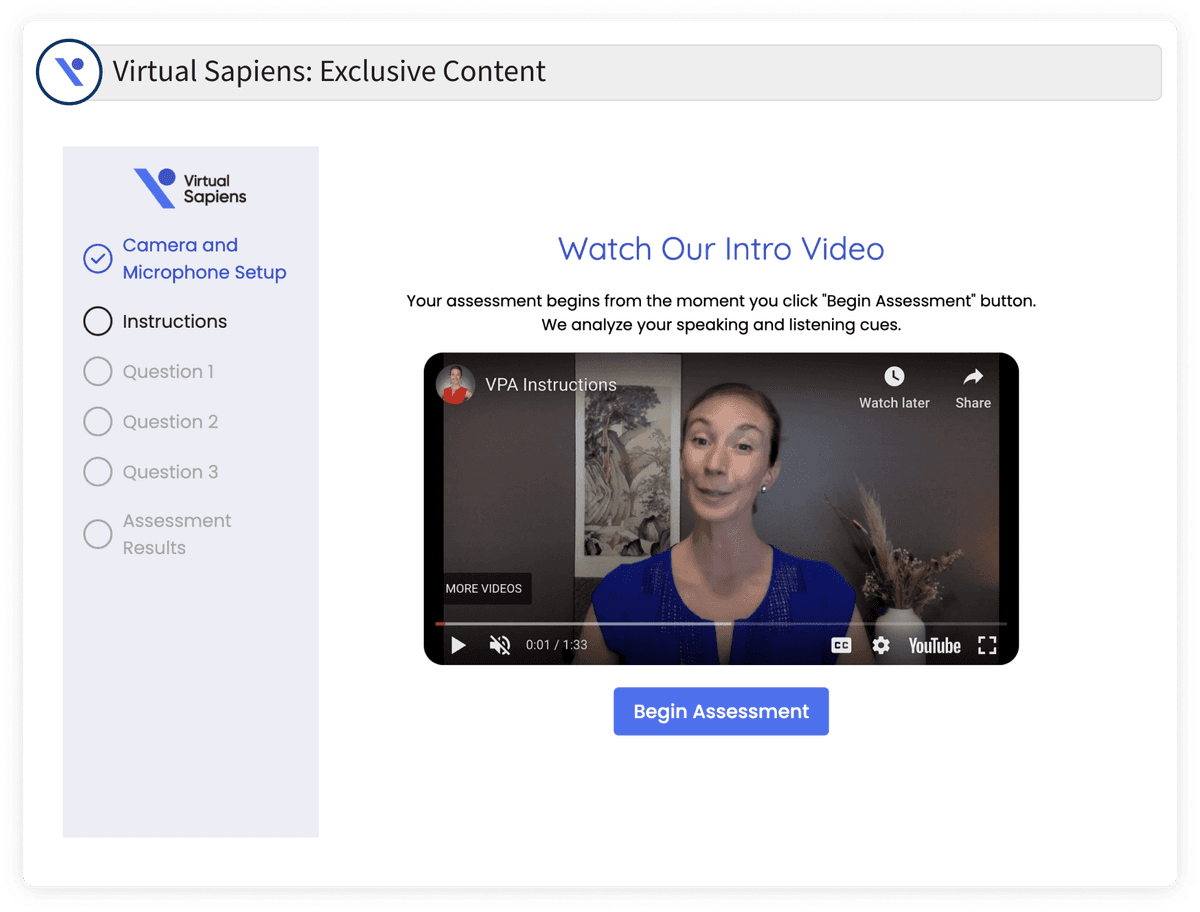This screenshot has width=1200, height=912.
Task: Click the video progress bar
Action: click(720, 622)
